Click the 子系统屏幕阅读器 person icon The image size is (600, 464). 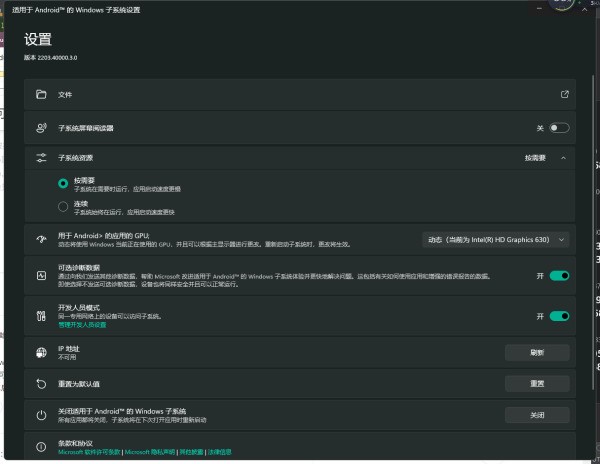coord(41,128)
